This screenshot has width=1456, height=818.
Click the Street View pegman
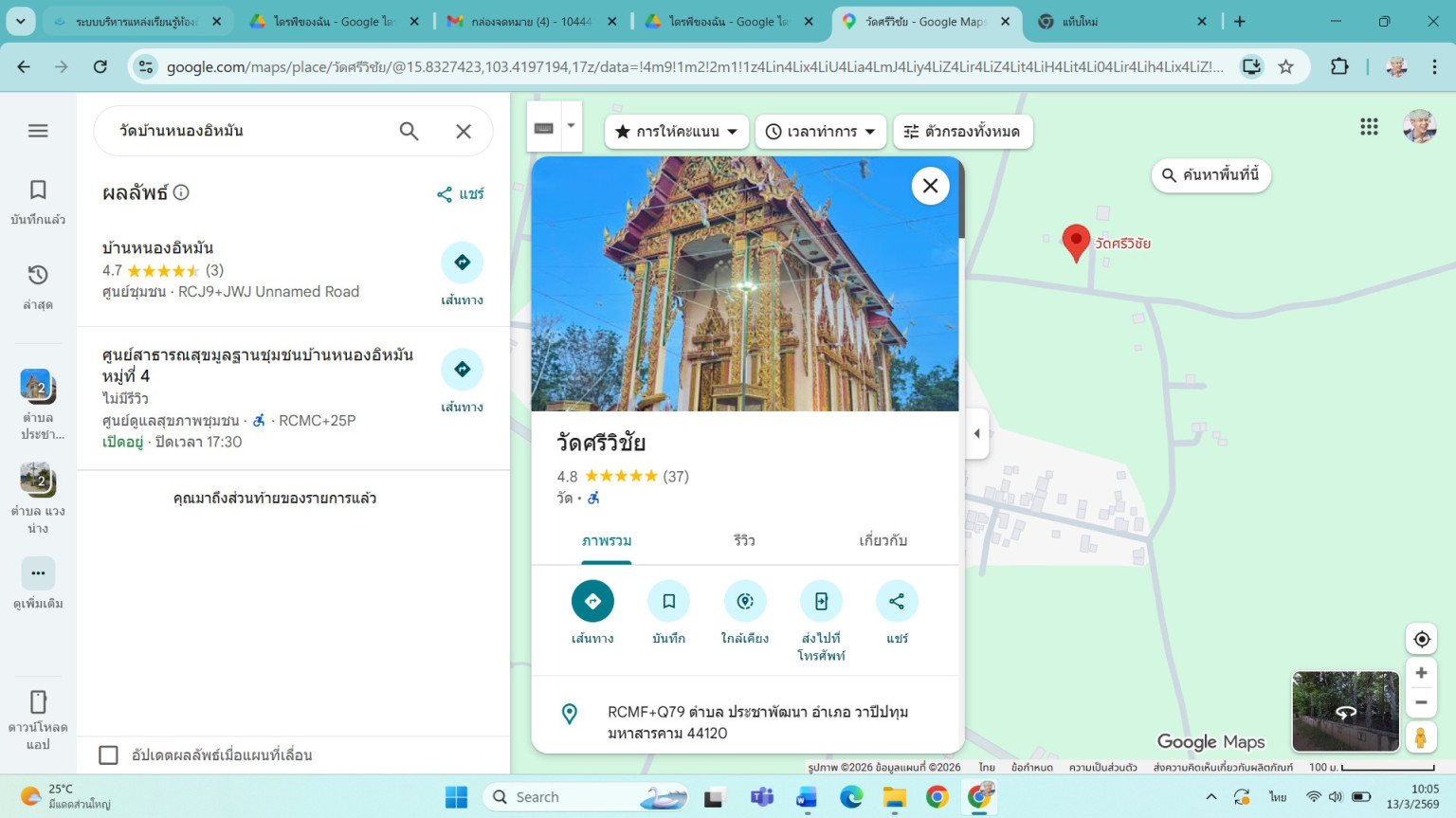tap(1421, 736)
